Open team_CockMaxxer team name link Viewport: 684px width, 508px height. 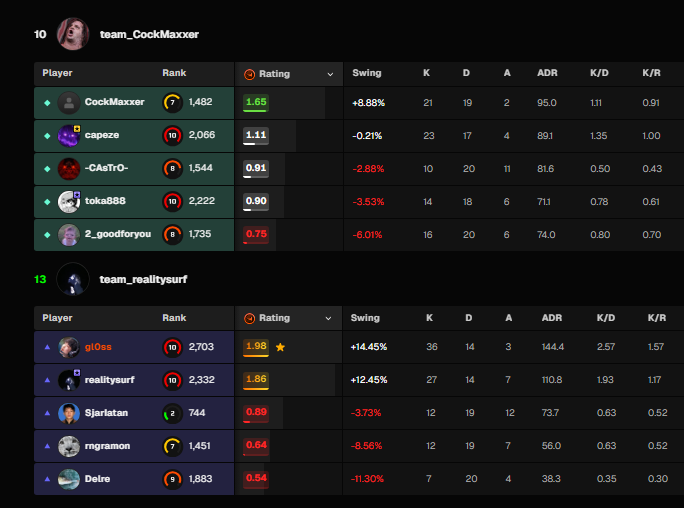[x=149, y=34]
